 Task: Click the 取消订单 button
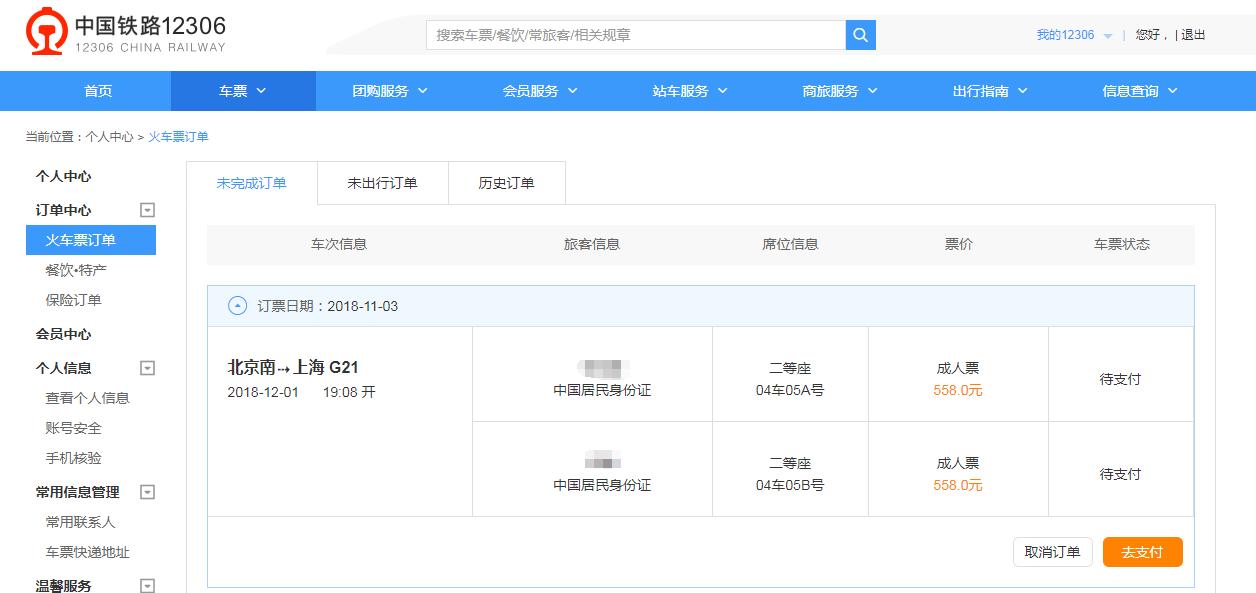(1053, 551)
